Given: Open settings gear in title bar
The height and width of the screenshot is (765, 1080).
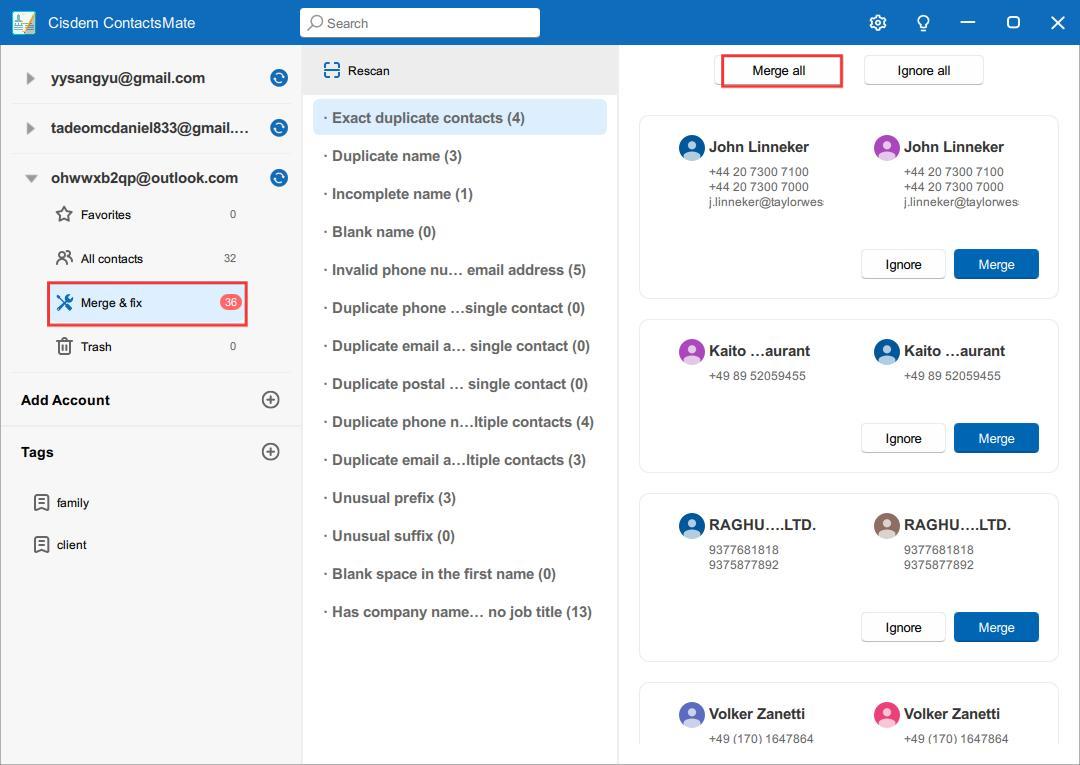Looking at the screenshot, I should [877, 23].
